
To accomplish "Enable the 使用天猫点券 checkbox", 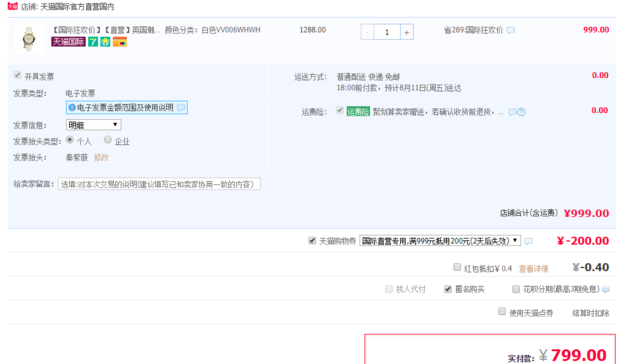I will [x=502, y=311].
